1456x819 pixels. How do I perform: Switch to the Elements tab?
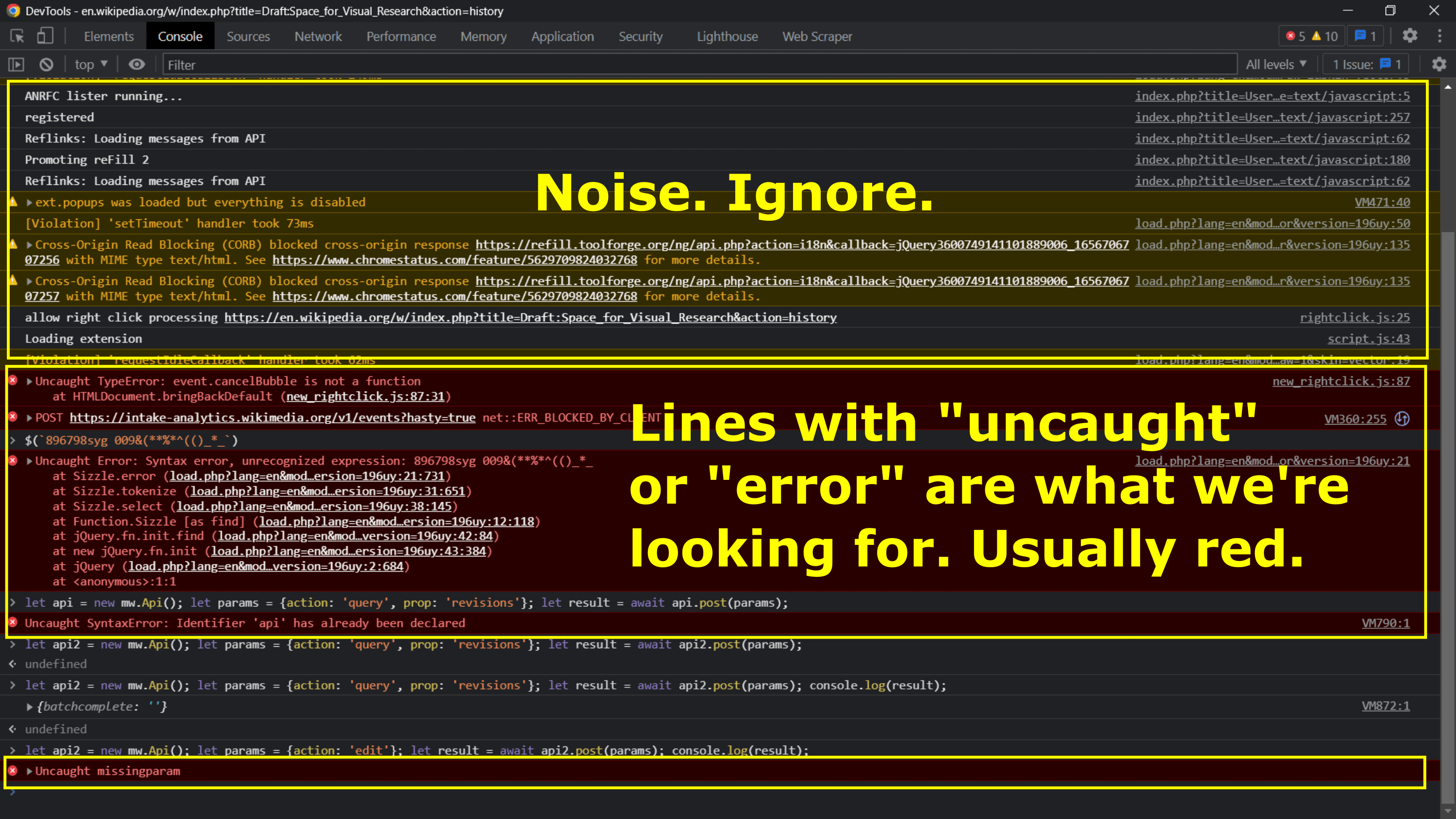point(109,36)
